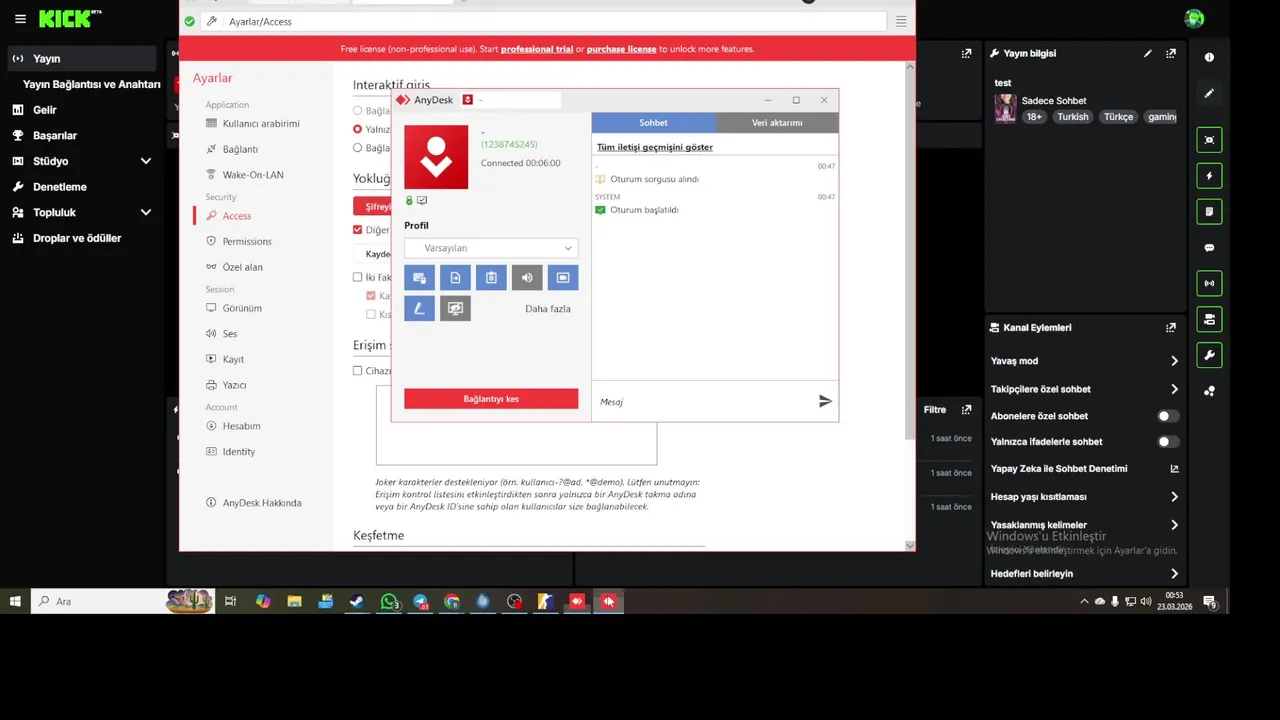
Task: Open Permissions in AnyDesk settings sidebar
Action: (x=247, y=241)
